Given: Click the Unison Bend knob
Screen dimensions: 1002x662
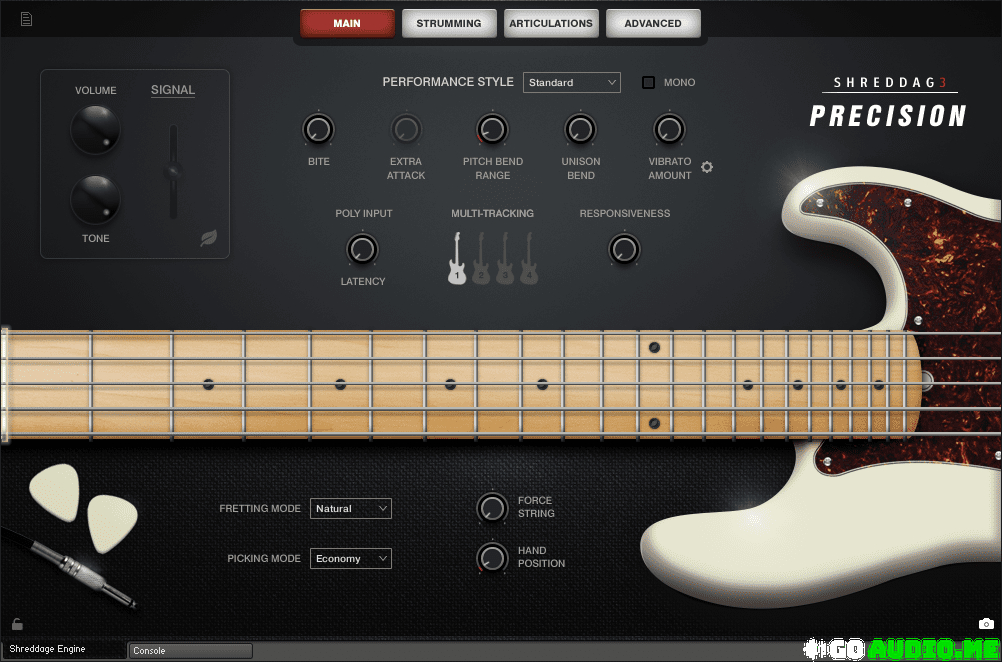Looking at the screenshot, I should (x=580, y=130).
